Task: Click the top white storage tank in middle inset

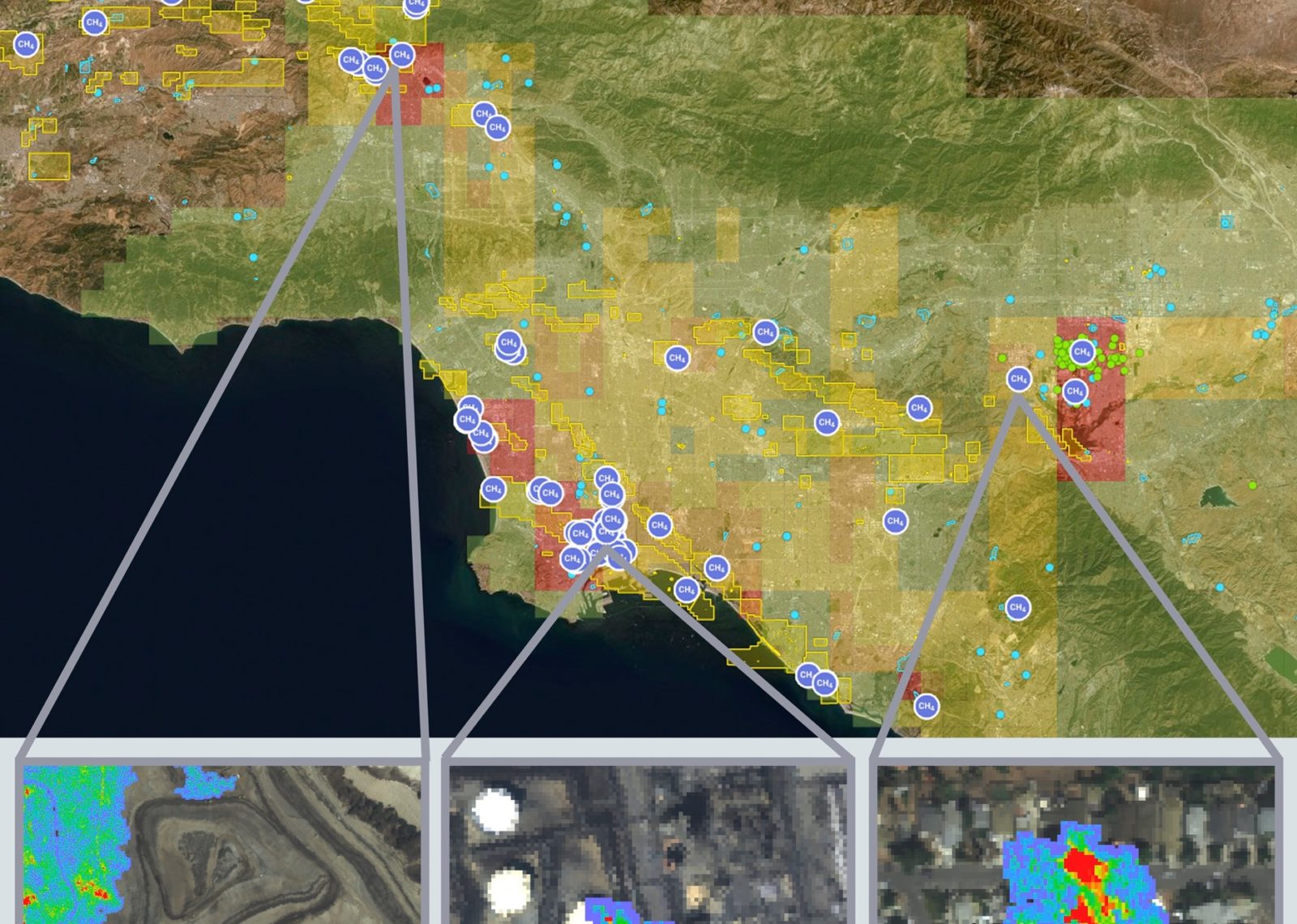Action: [x=495, y=812]
